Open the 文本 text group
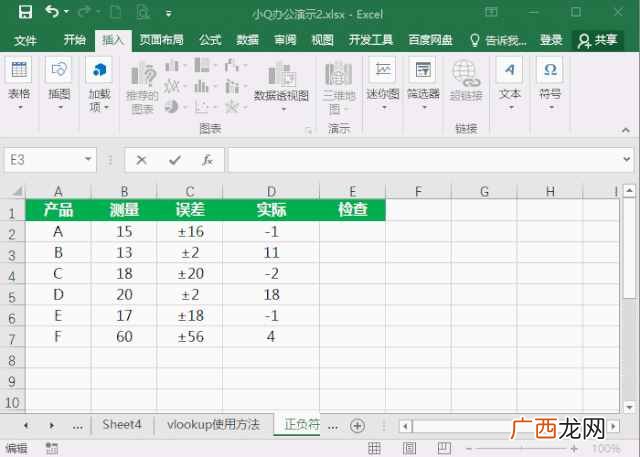 (x=509, y=85)
